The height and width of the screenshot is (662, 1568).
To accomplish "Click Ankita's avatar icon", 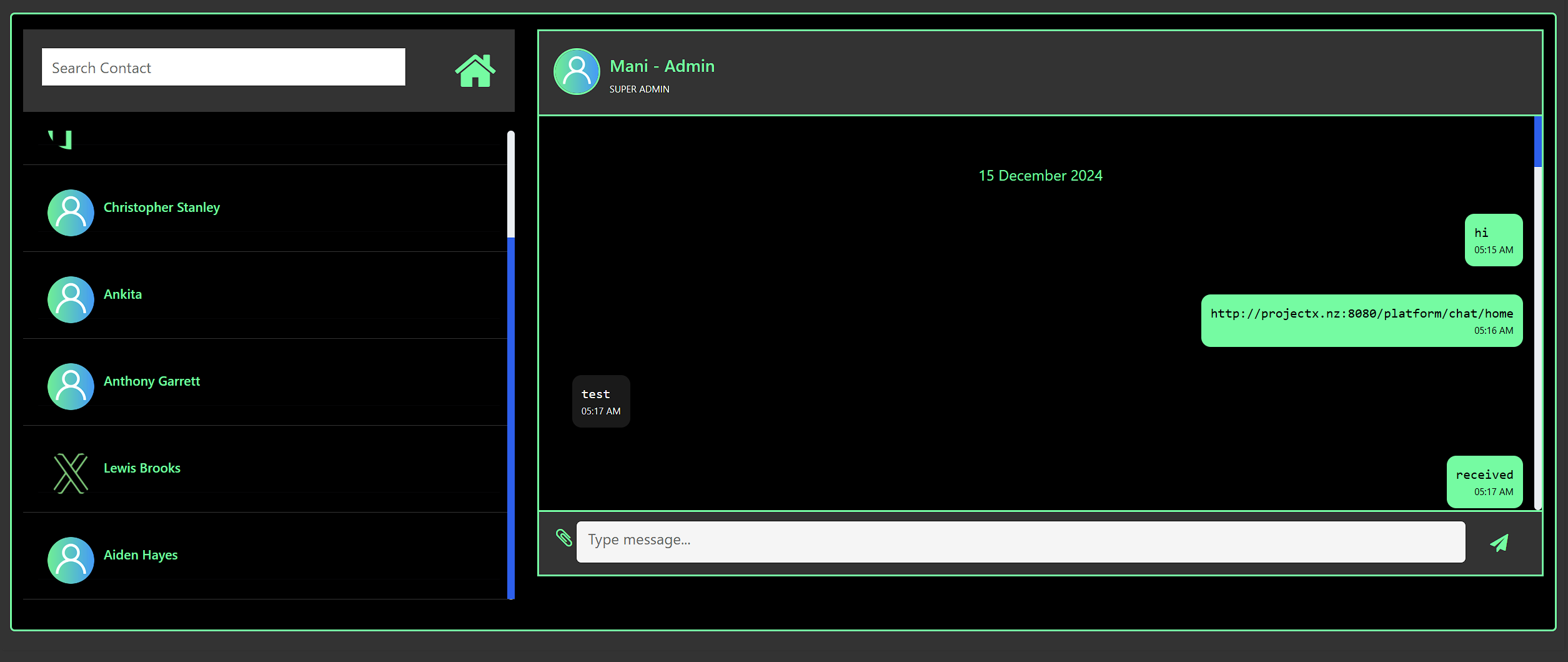I will tap(70, 299).
